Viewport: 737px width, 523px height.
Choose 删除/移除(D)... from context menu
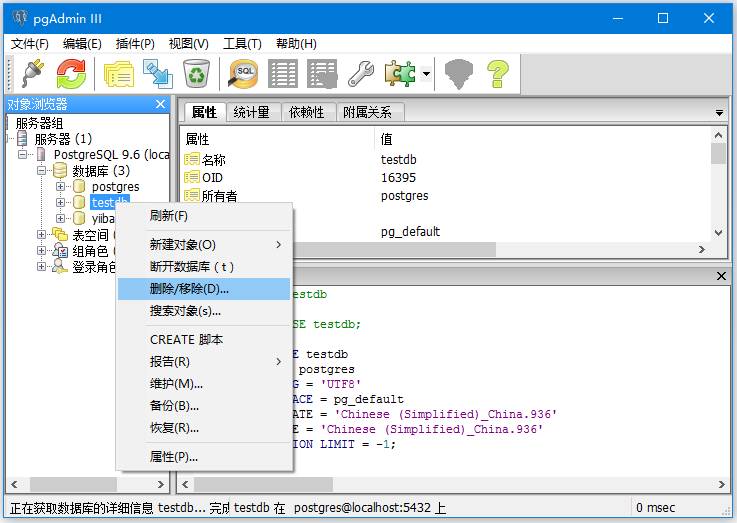(189, 289)
